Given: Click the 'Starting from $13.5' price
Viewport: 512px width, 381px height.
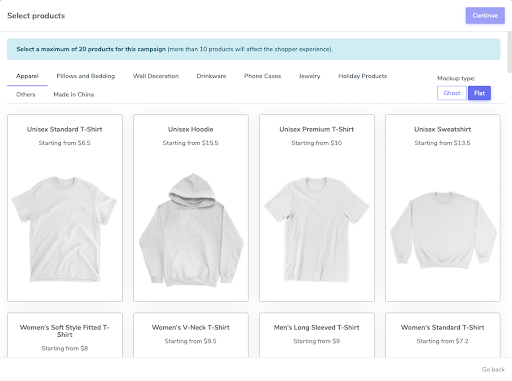Looking at the screenshot, I should (443, 143).
